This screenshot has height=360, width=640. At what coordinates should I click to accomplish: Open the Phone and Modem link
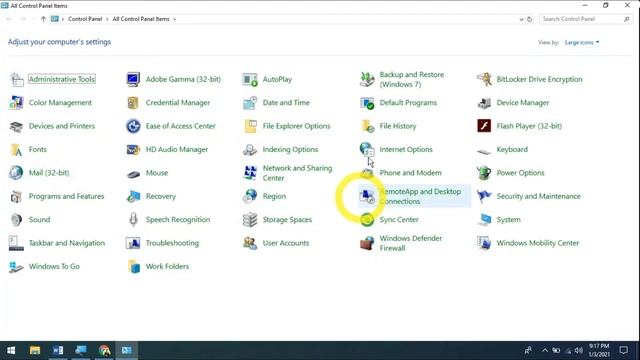point(410,173)
